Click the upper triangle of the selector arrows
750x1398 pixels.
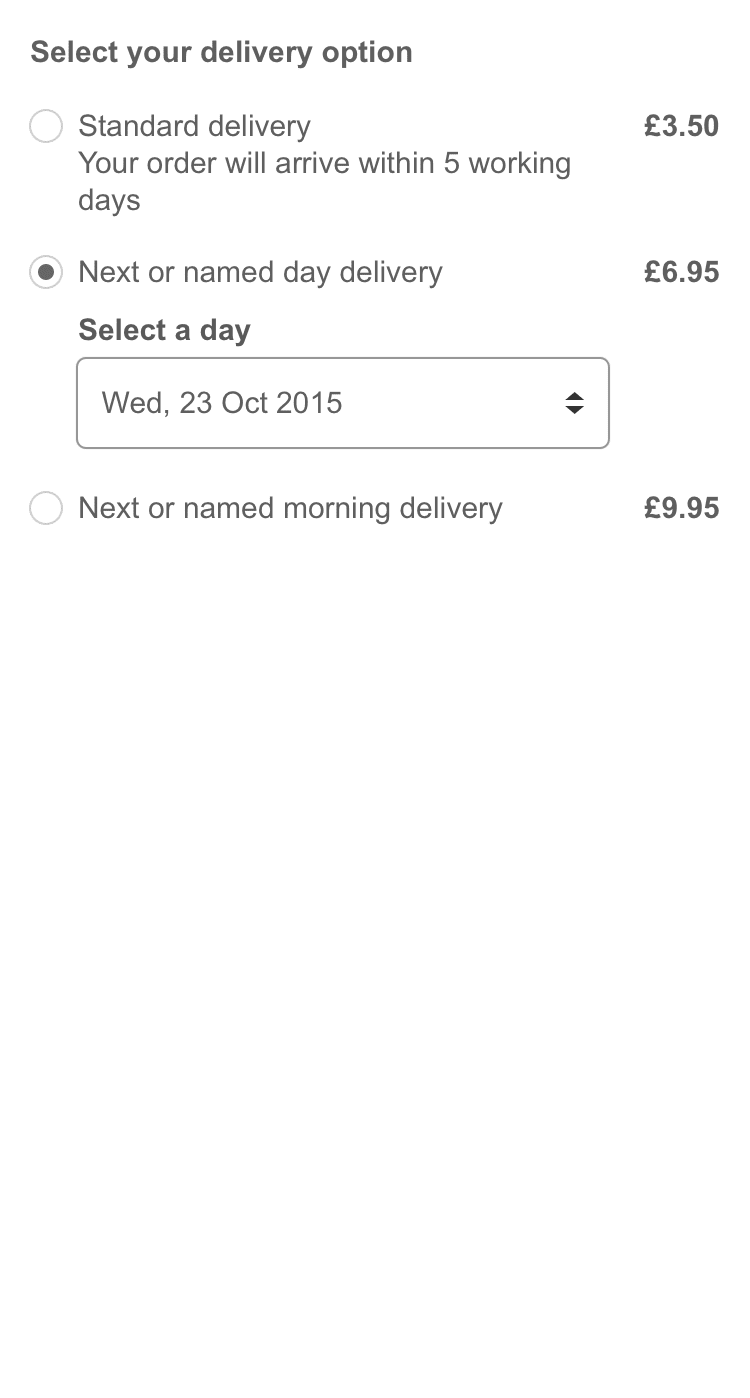pos(574,396)
